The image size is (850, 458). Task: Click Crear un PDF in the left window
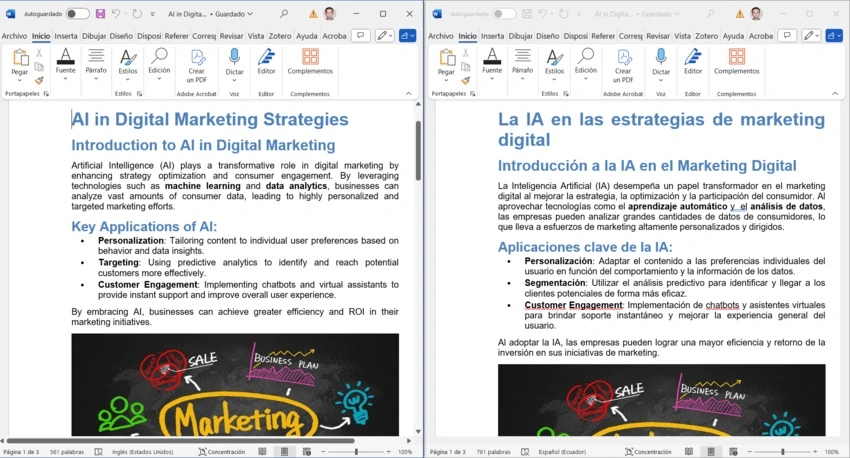click(x=197, y=66)
